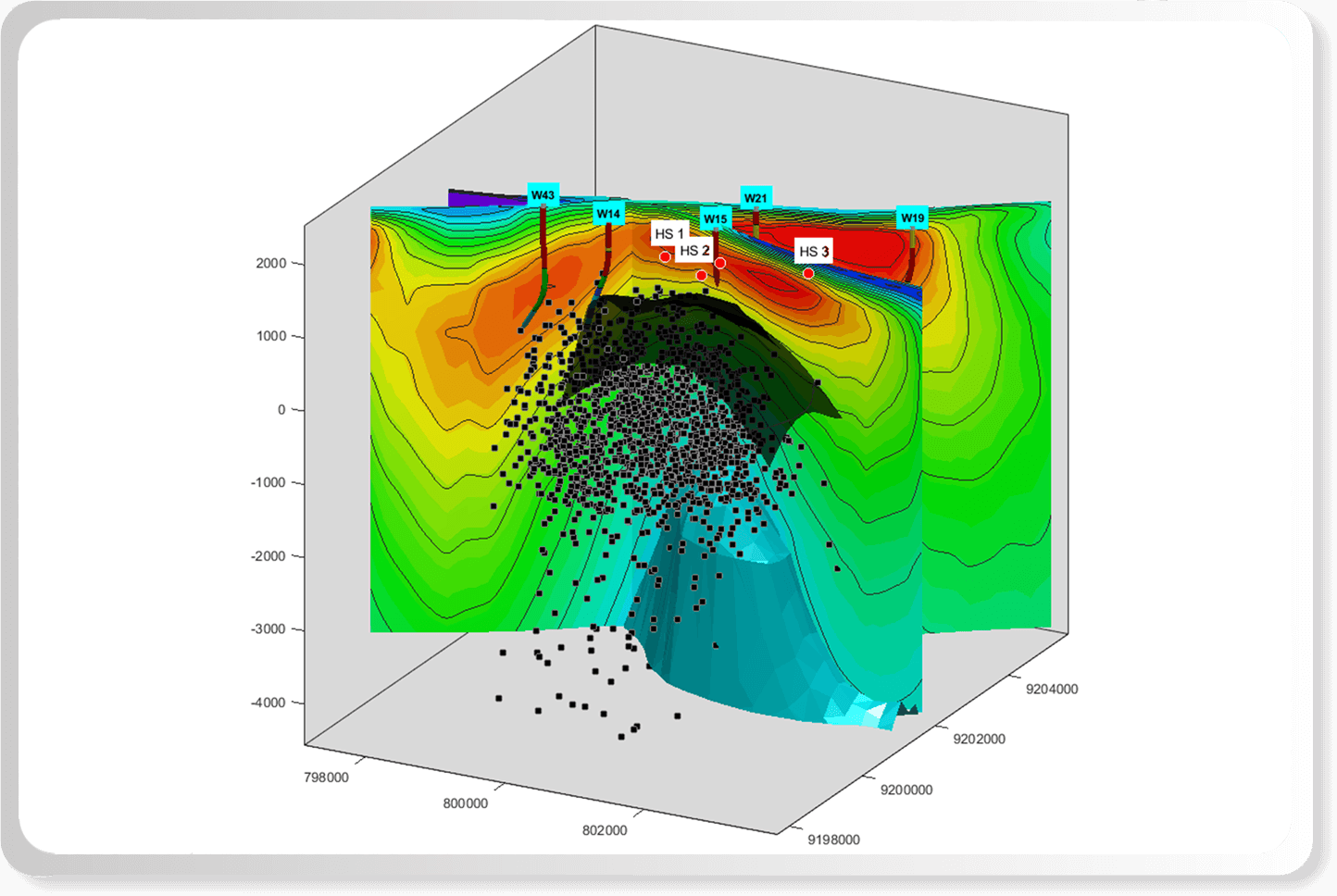Click the -1000 depth axis label
The height and width of the screenshot is (896, 1337).
pos(269,482)
